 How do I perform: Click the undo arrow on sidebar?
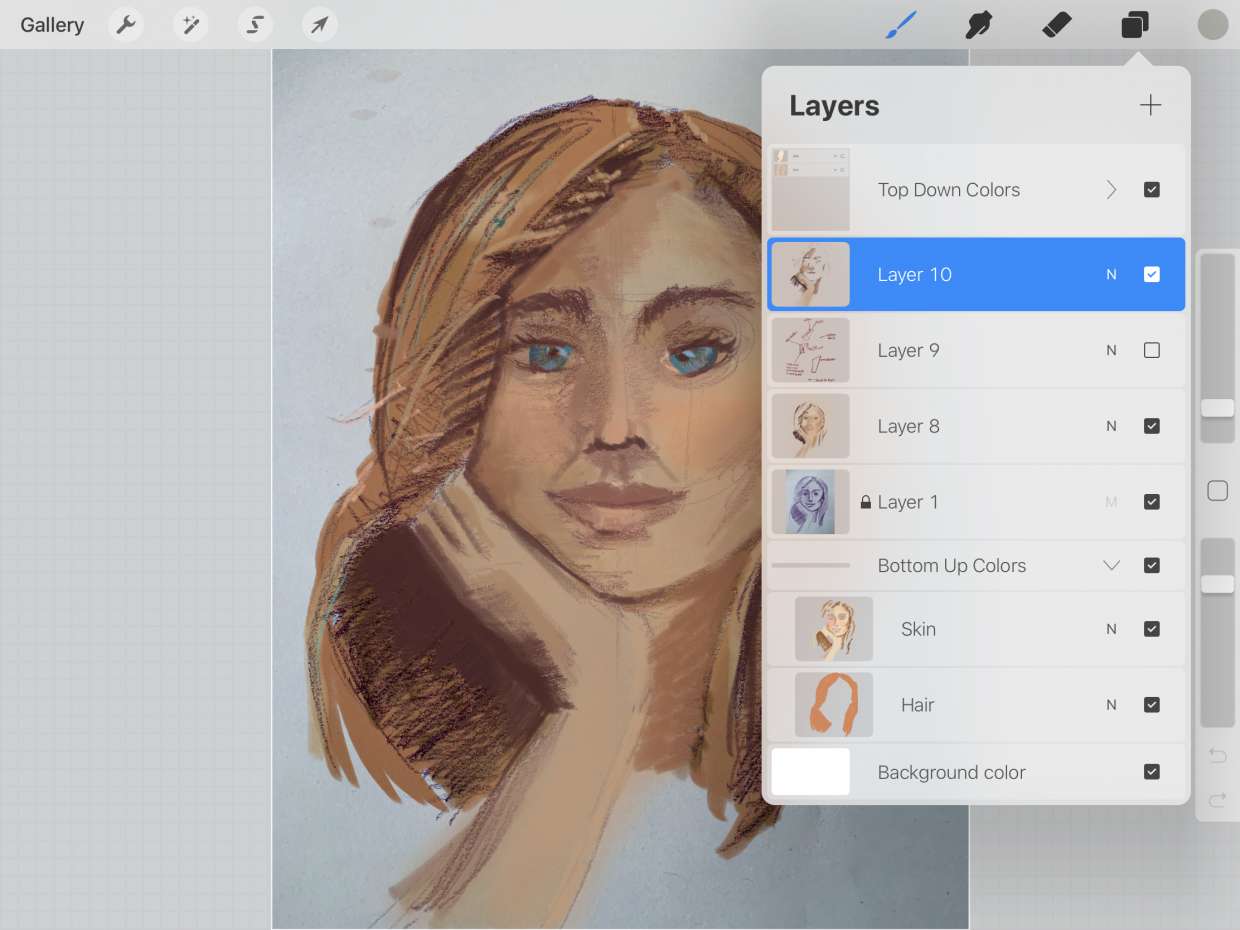tap(1217, 756)
